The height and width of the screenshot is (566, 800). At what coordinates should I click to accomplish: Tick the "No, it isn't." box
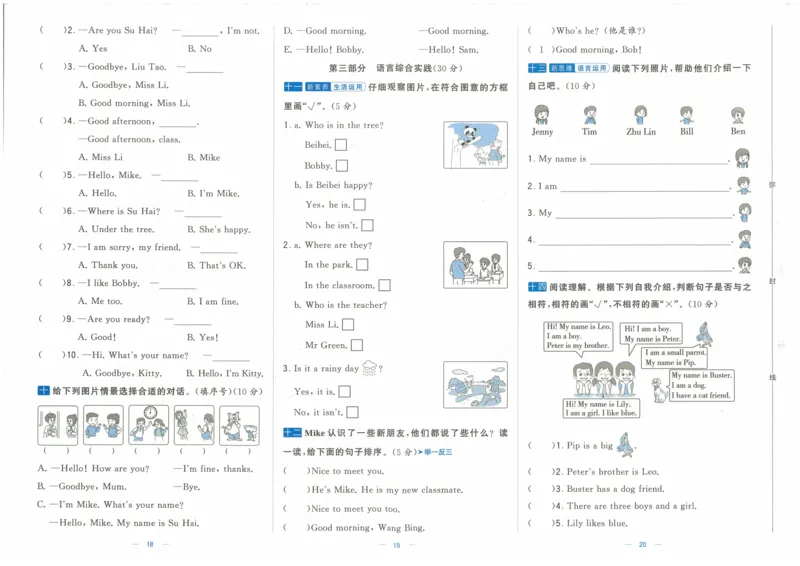coord(352,412)
